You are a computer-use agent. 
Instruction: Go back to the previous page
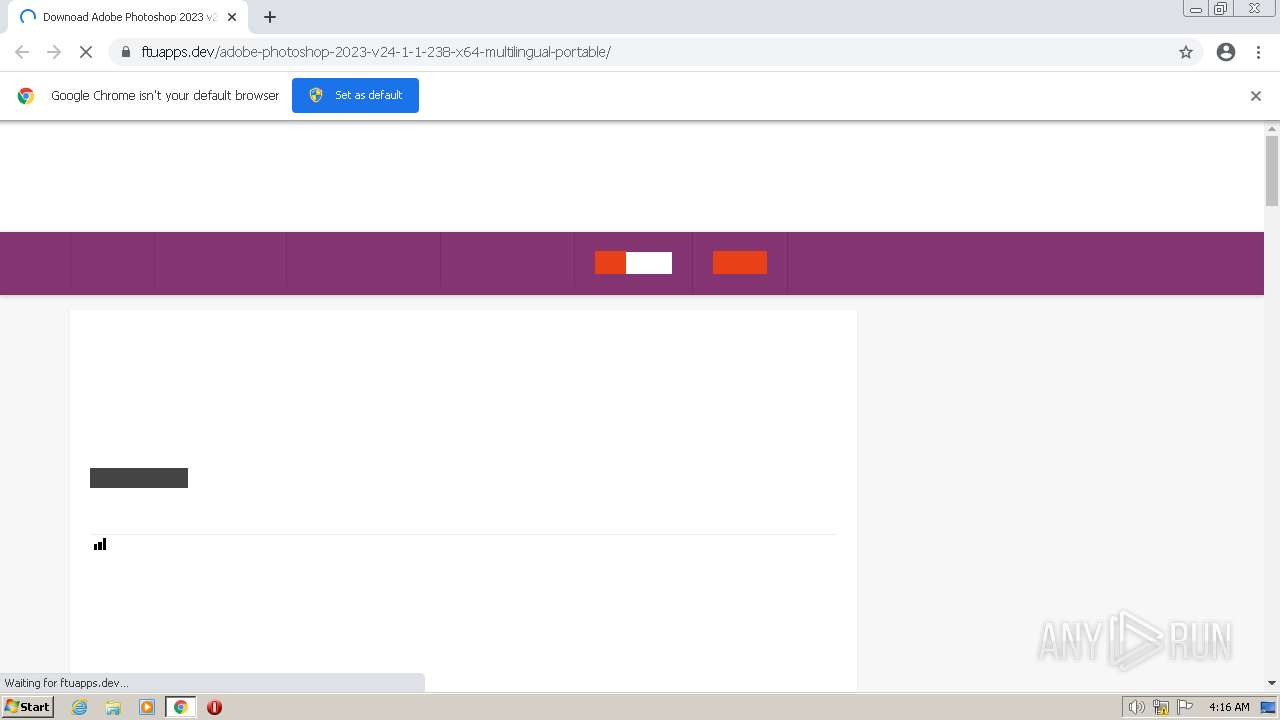click(x=22, y=52)
